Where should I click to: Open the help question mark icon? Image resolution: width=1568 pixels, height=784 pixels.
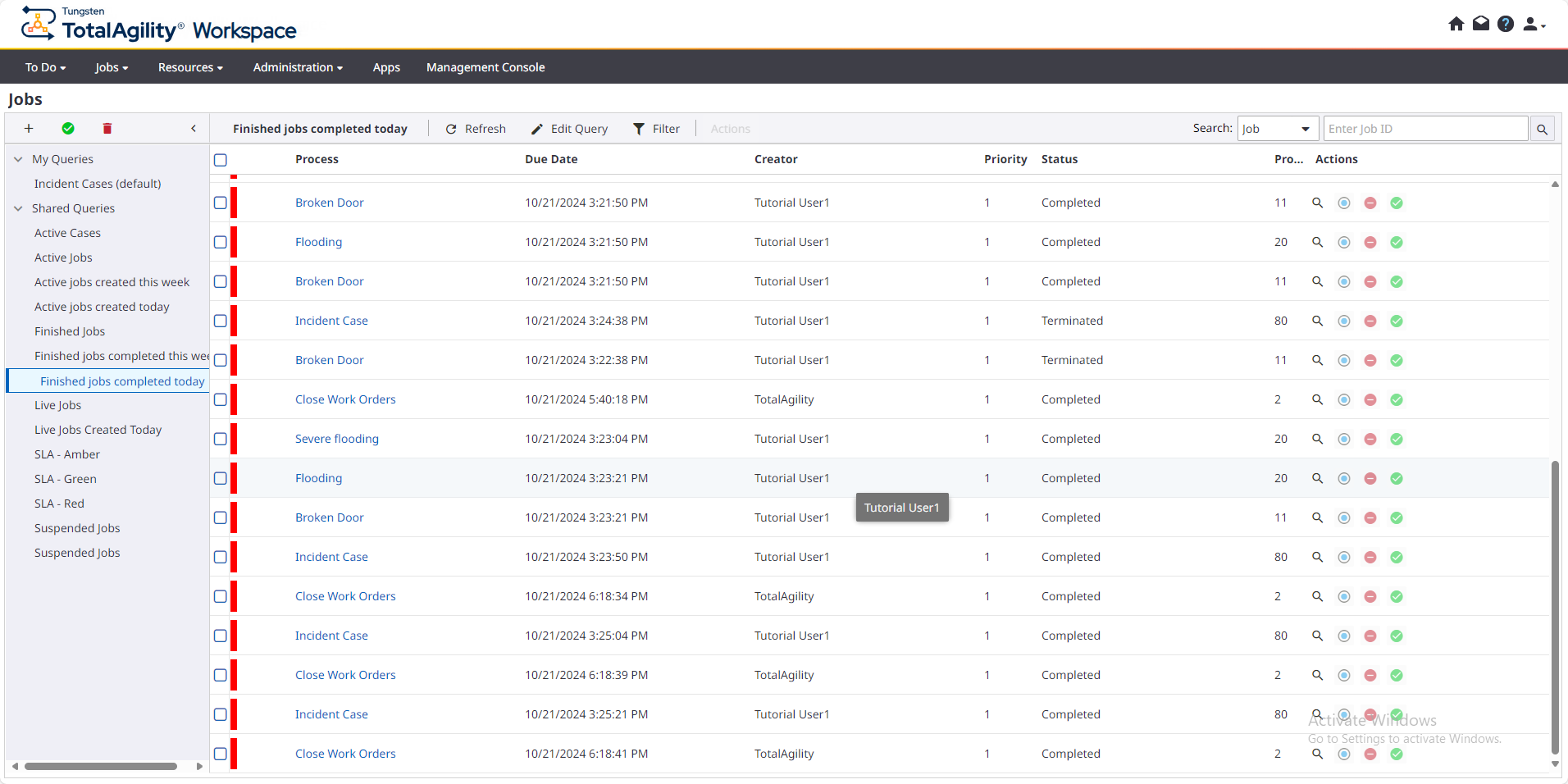pos(1505,24)
